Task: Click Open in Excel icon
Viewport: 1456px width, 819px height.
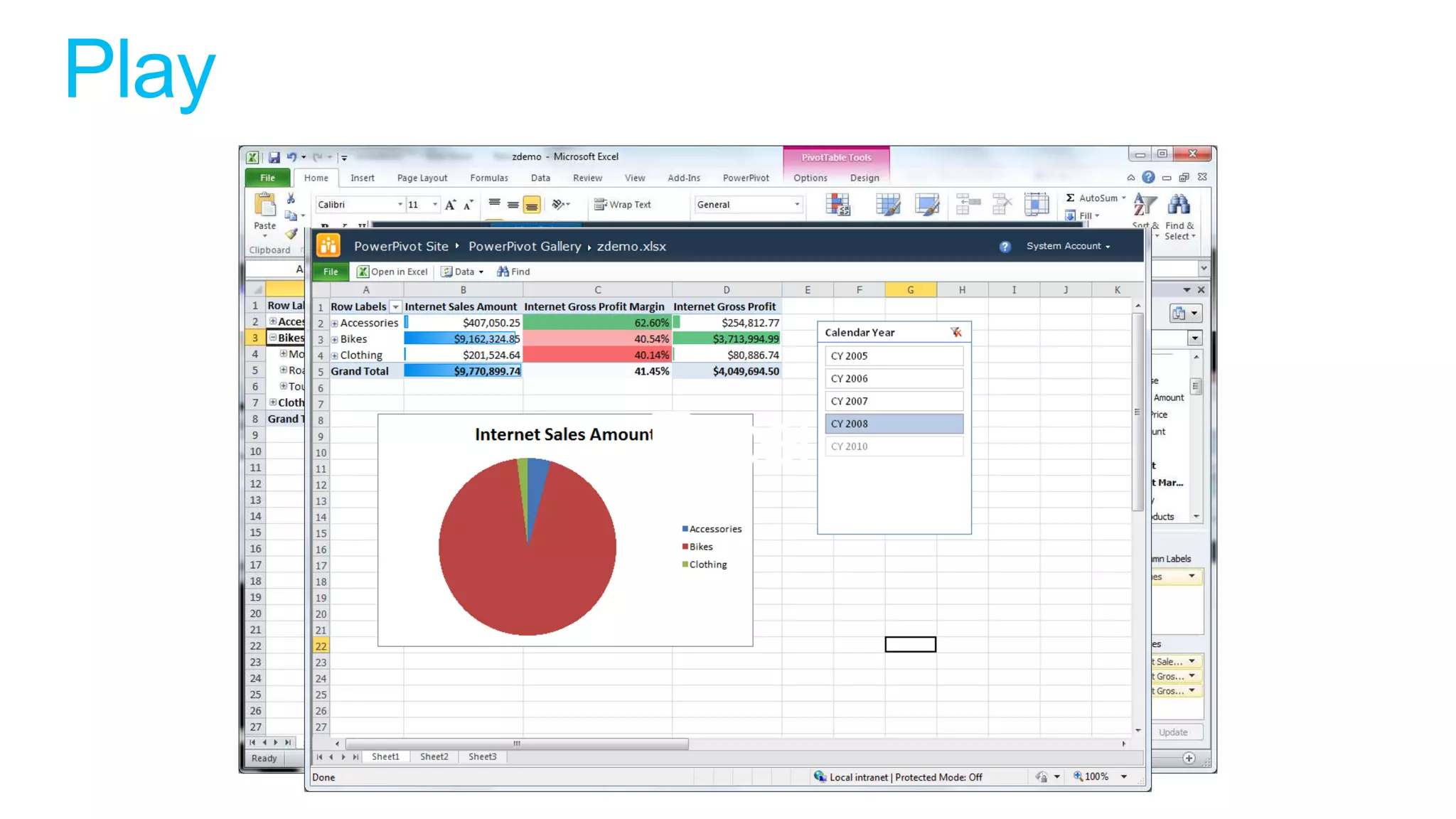Action: pyautogui.click(x=363, y=272)
